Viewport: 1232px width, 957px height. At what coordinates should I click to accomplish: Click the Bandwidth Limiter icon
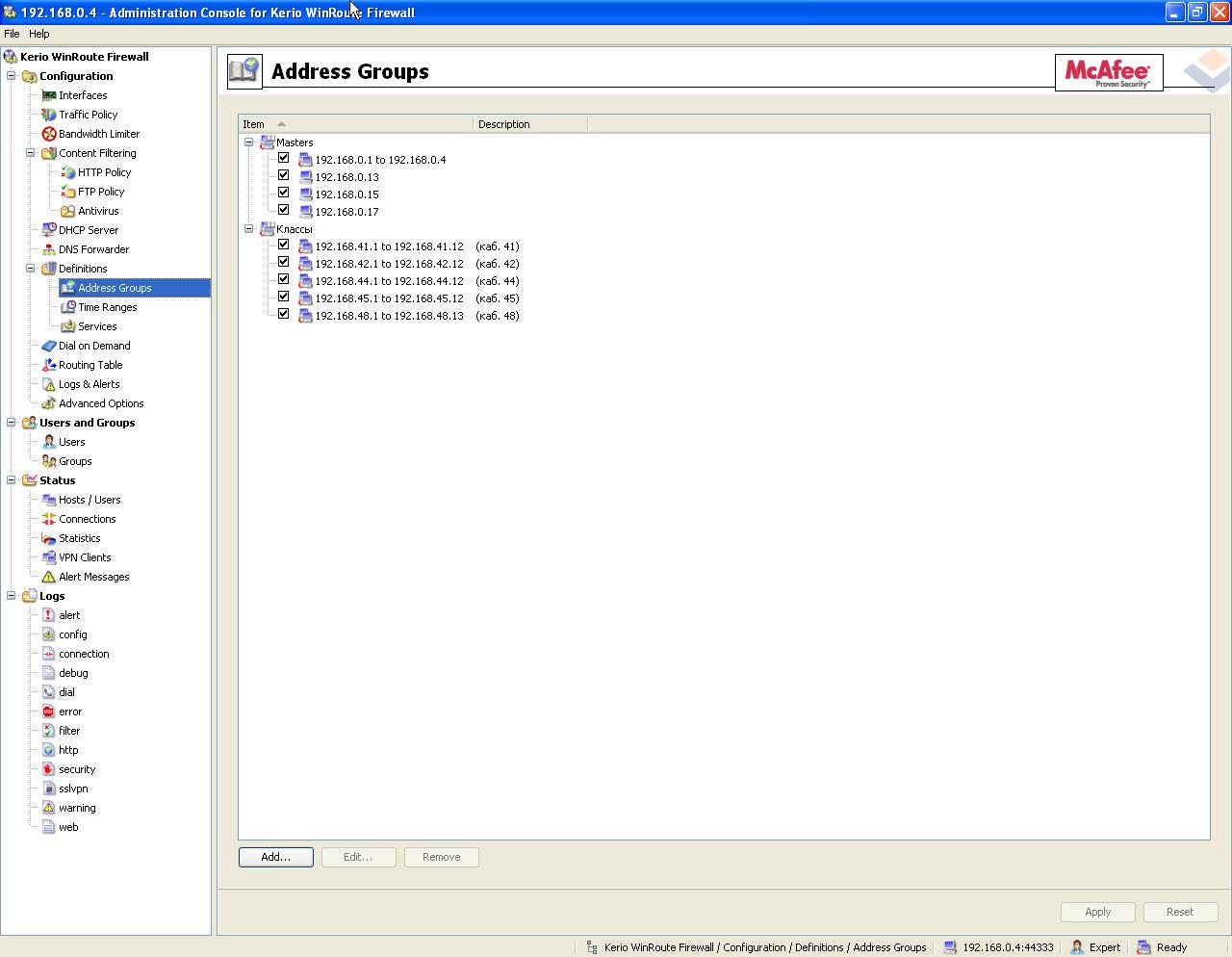pos(48,134)
